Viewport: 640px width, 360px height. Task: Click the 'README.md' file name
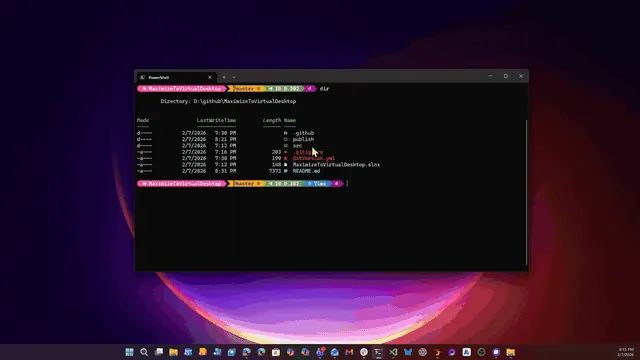[x=306, y=171]
